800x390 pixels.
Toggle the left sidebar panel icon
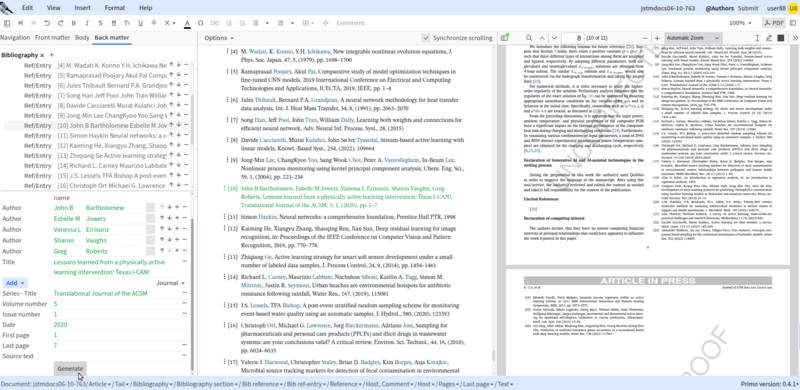pos(7,23)
